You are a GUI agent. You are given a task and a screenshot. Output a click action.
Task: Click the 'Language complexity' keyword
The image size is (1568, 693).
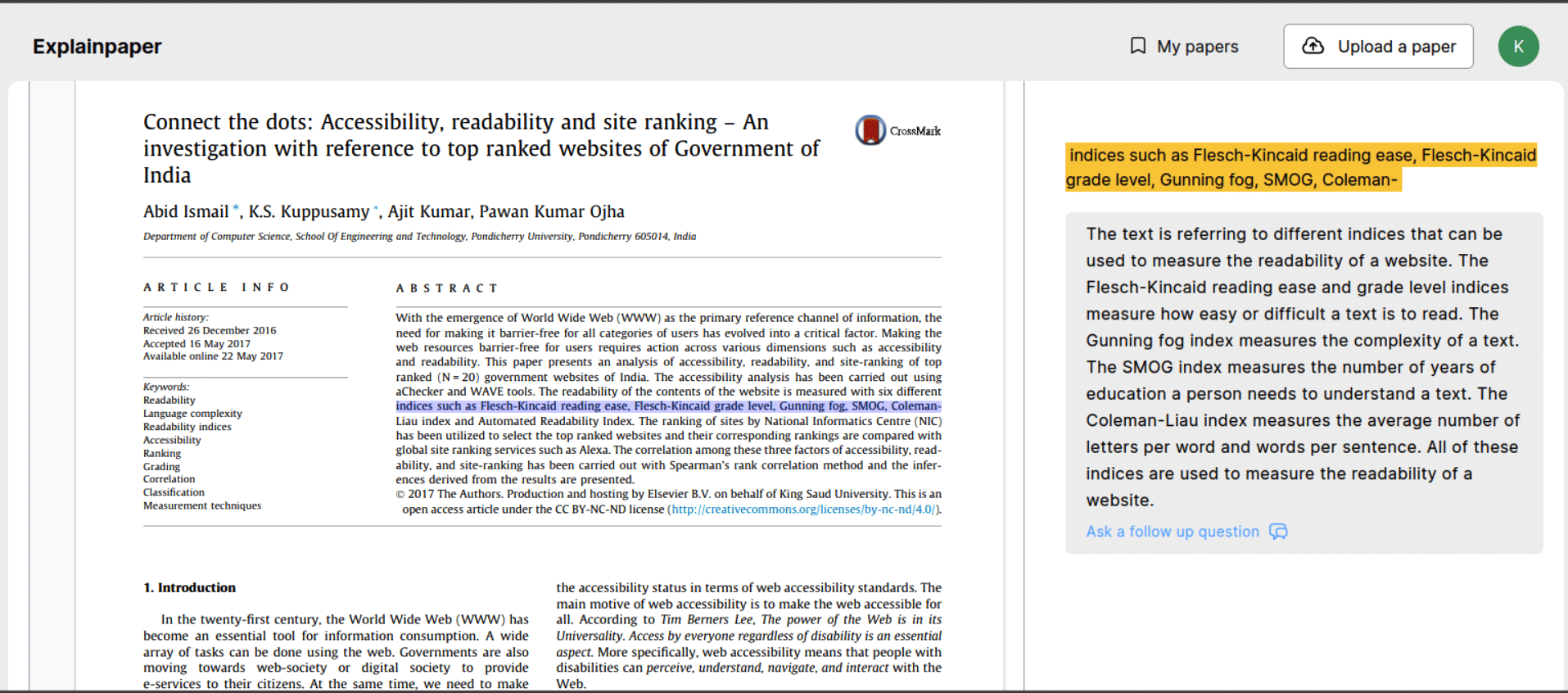pos(192,414)
